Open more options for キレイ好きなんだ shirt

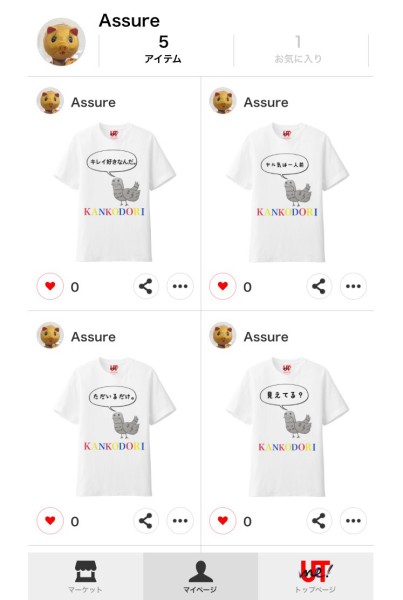click(180, 286)
